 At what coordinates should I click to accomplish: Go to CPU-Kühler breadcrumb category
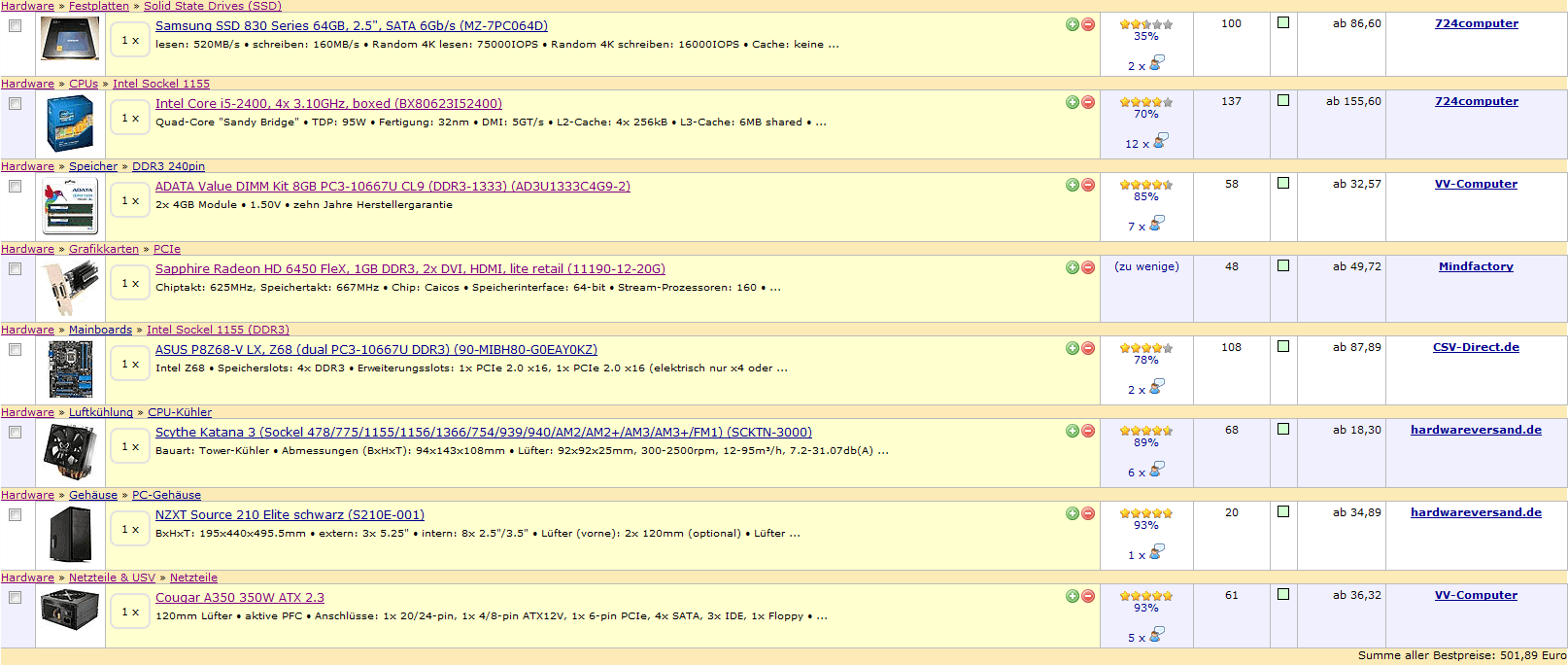[x=180, y=412]
